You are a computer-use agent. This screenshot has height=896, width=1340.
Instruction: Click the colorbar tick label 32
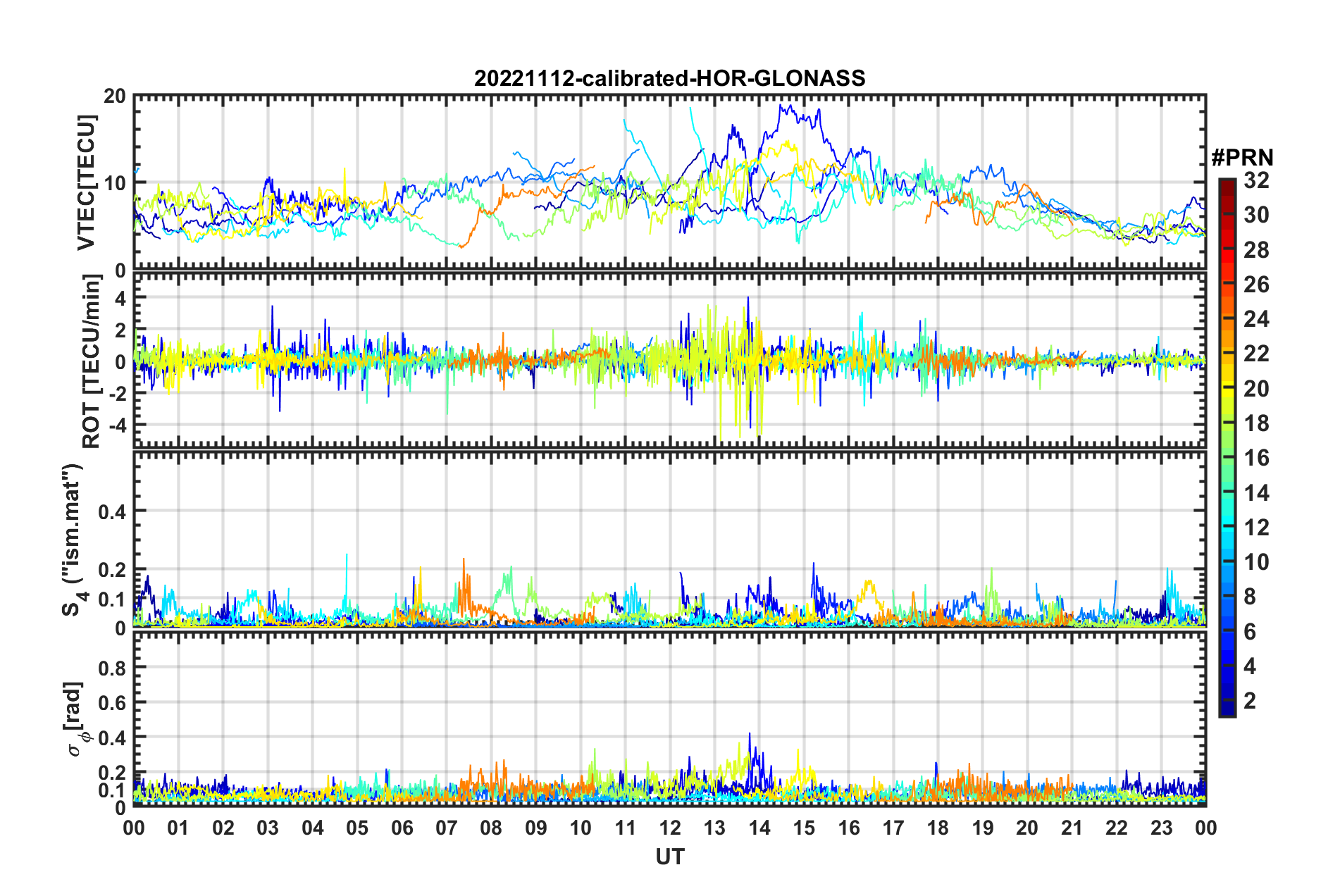point(1256,180)
